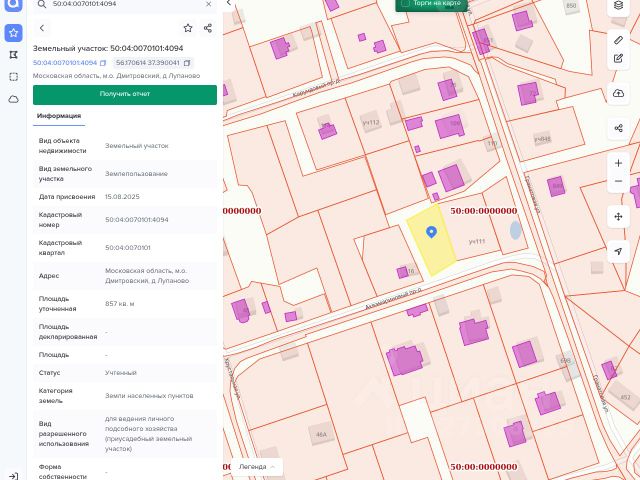Select the edit drawing pencil tool
Viewport: 640px width, 480px height.
point(618,58)
